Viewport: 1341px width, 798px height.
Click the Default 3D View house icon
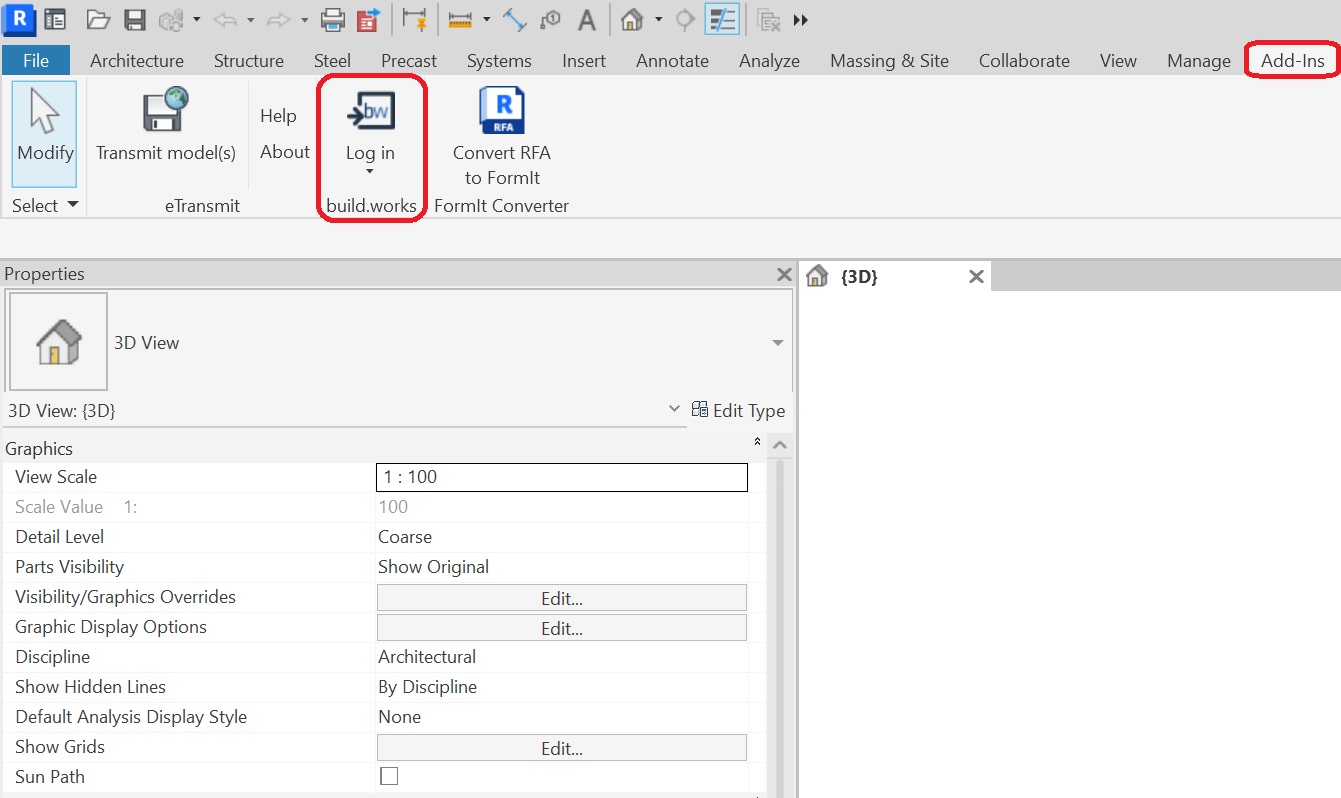[x=631, y=19]
